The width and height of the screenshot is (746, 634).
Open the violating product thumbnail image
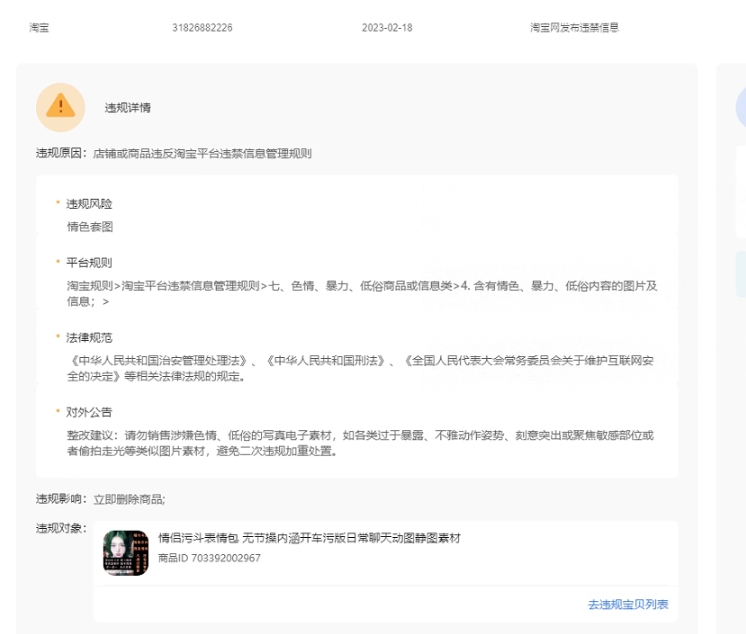125,553
